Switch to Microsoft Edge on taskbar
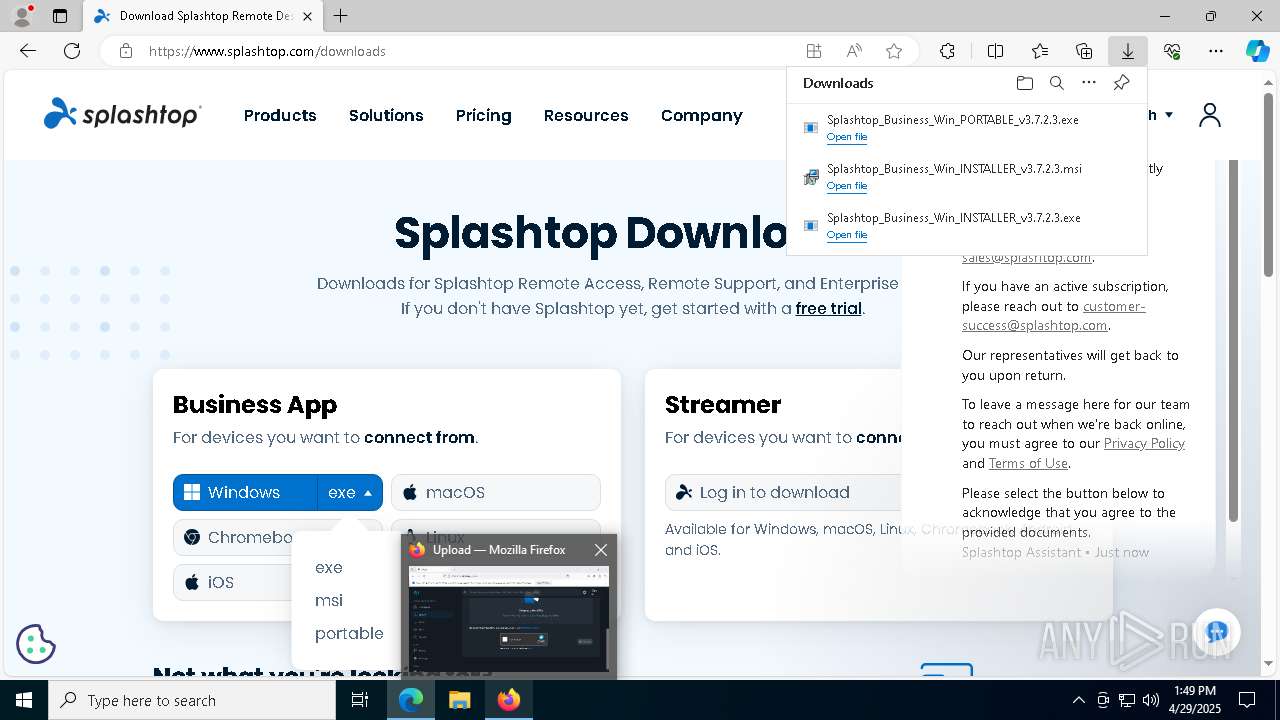This screenshot has width=1280, height=720. pyautogui.click(x=411, y=700)
